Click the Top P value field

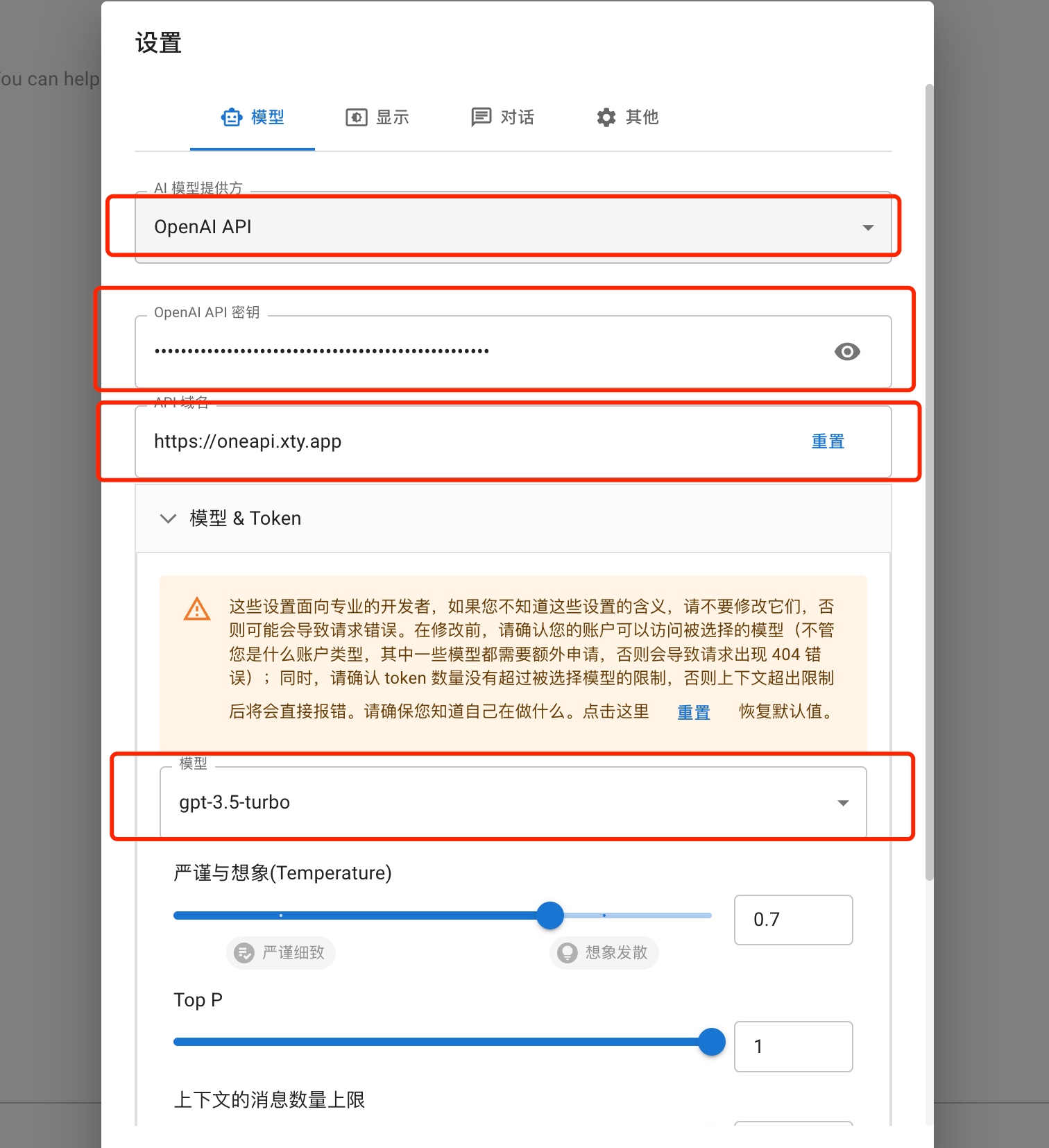coord(793,1047)
